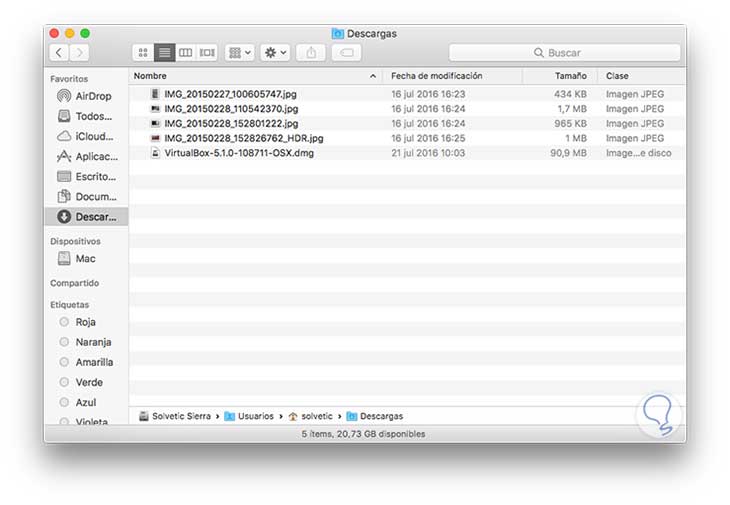Select the Azul tag

(87, 402)
